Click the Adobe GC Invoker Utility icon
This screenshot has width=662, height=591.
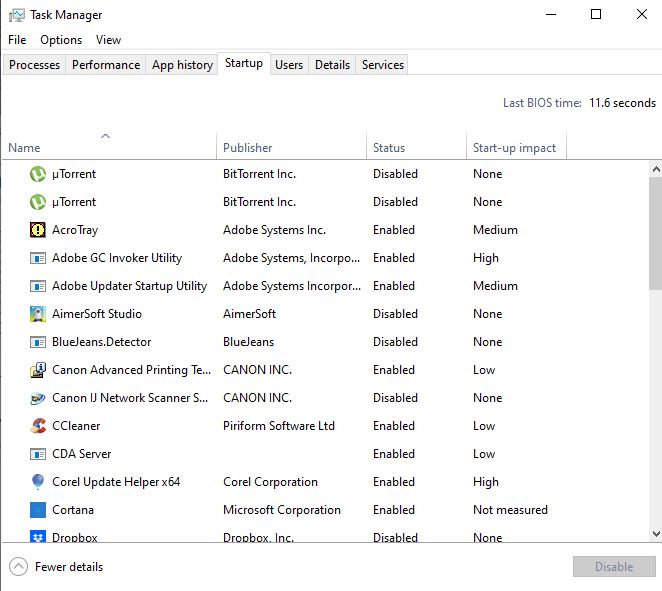pos(38,258)
